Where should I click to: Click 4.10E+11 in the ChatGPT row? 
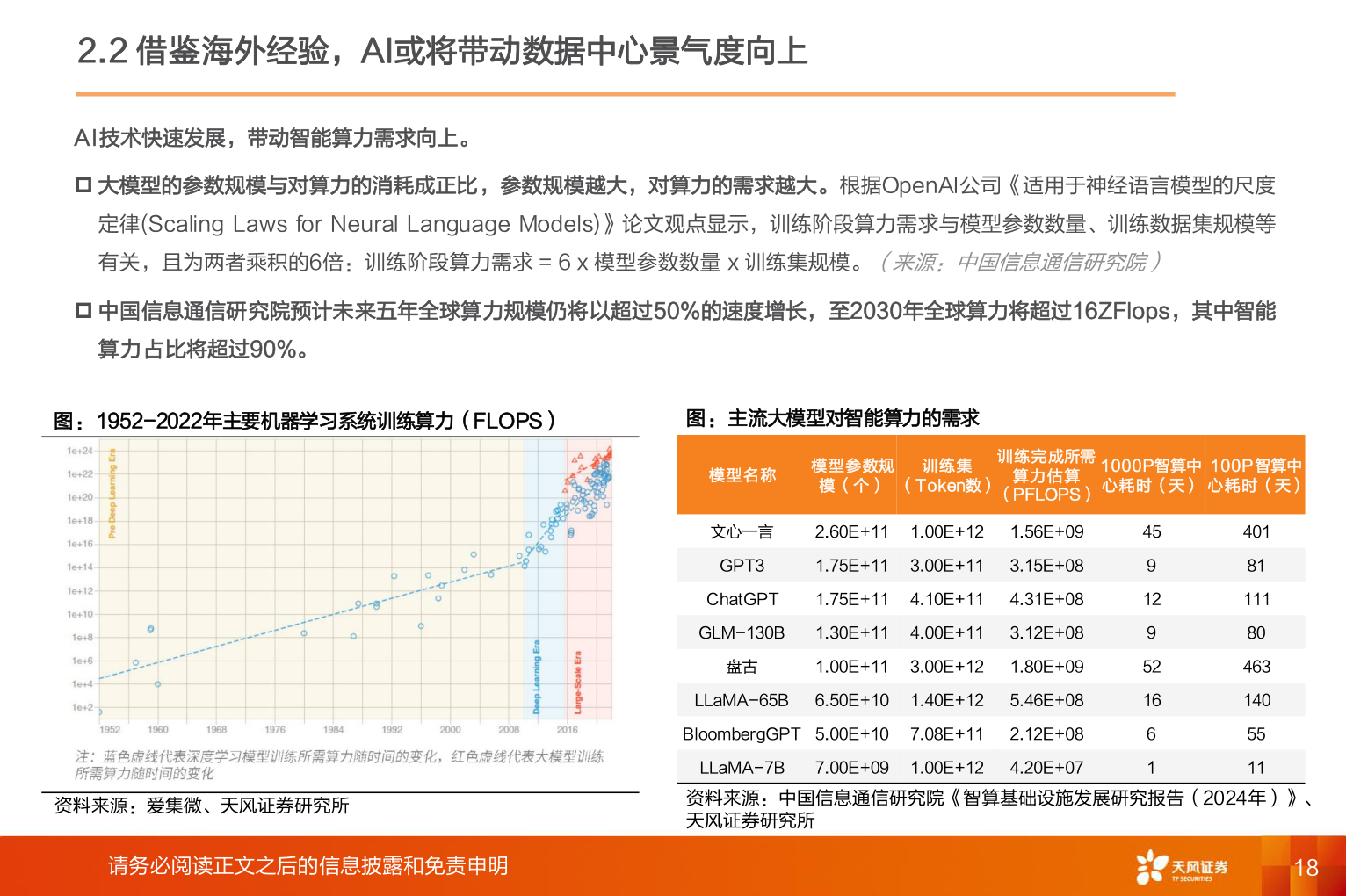pos(947,599)
